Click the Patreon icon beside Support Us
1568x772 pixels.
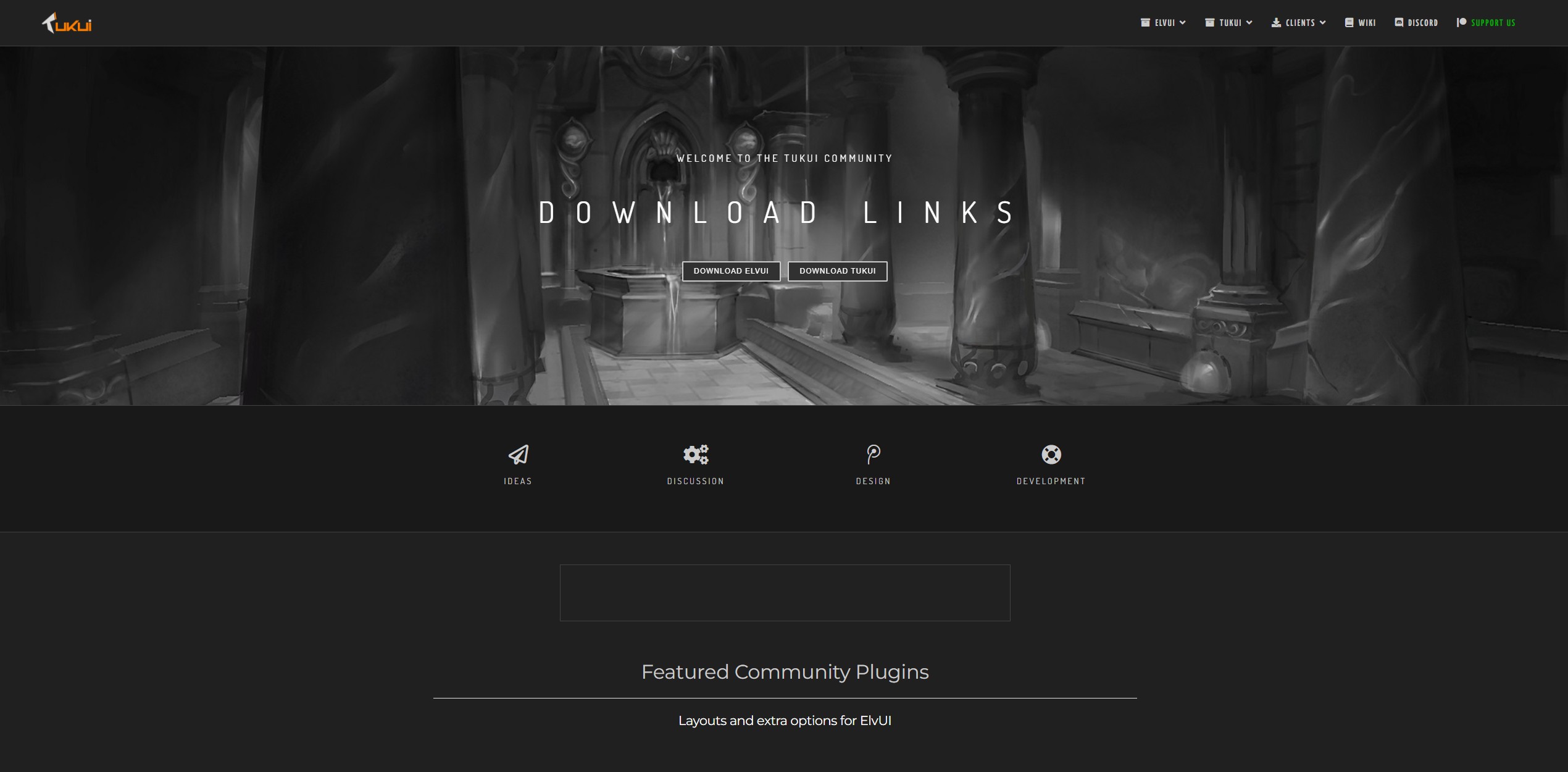pyautogui.click(x=1461, y=22)
